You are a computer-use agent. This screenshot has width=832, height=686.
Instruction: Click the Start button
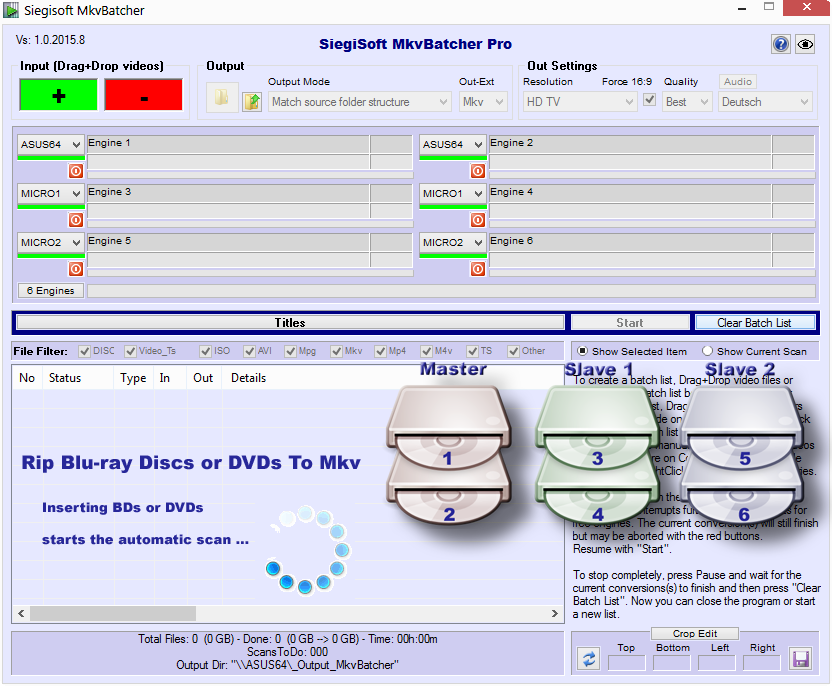click(630, 323)
